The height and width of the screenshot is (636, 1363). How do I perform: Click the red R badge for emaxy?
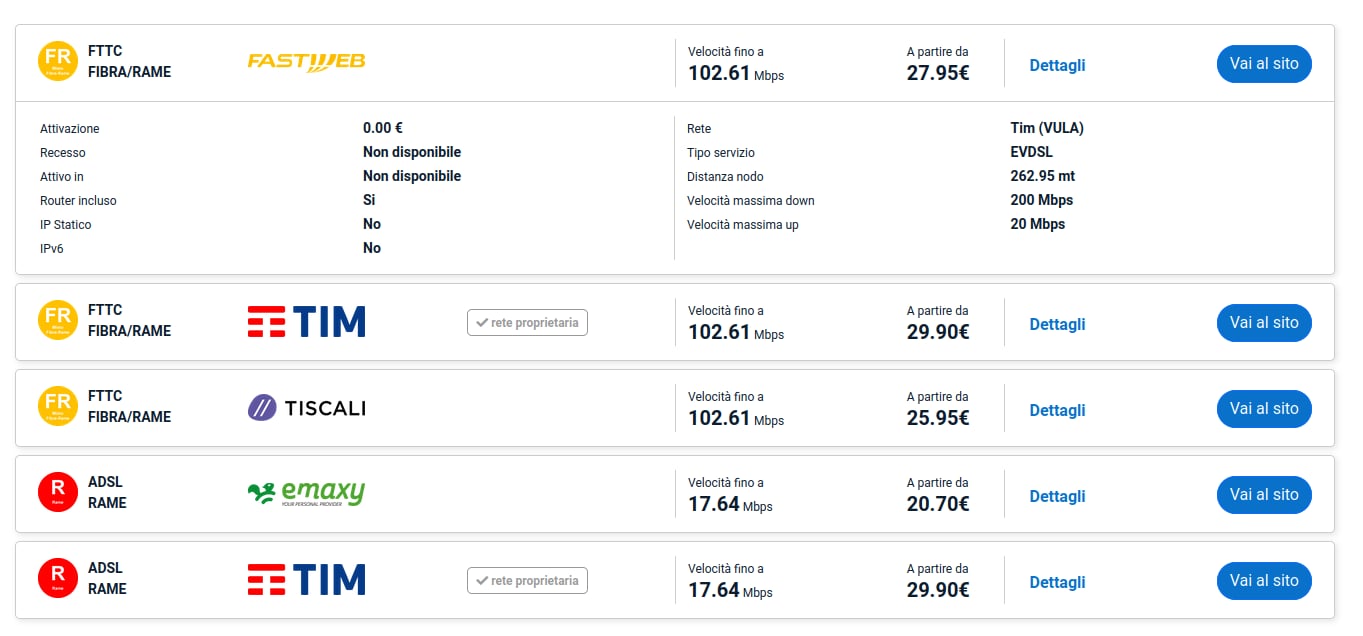(58, 493)
